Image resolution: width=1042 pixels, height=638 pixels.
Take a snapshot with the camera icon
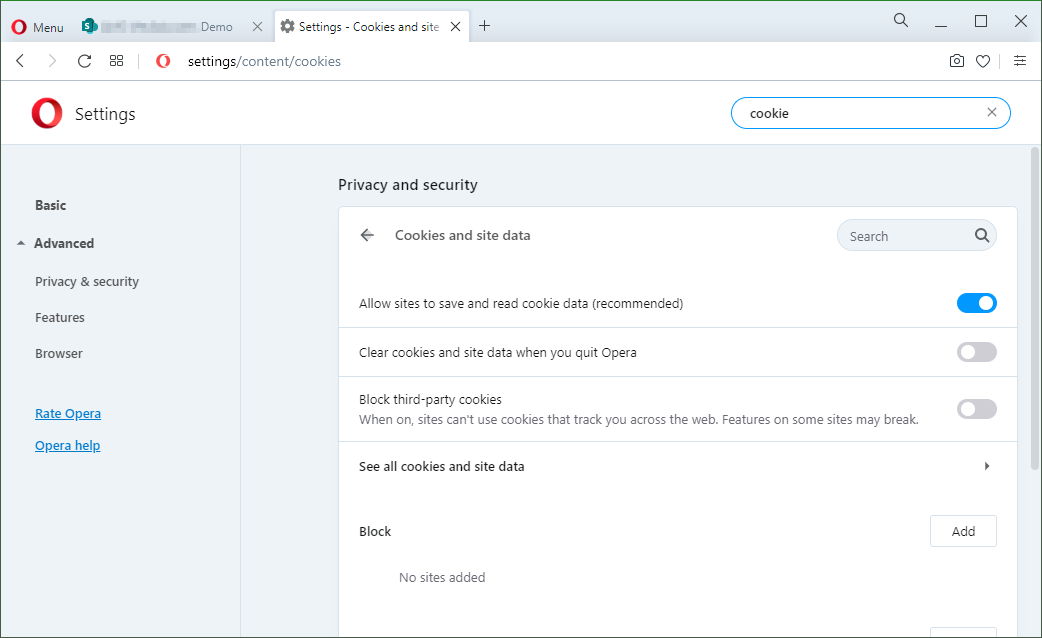click(957, 61)
